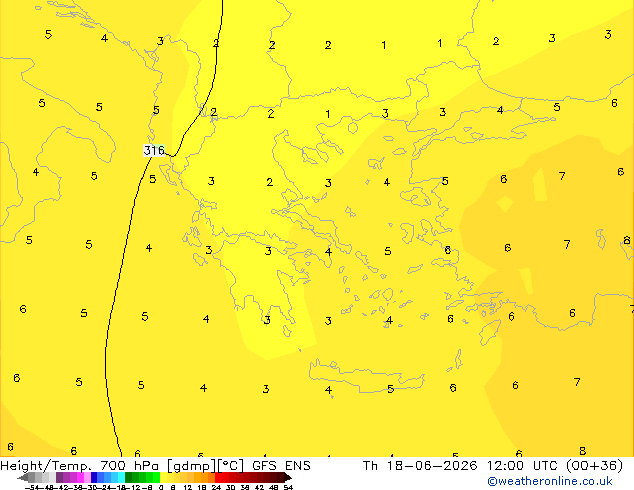Click the 'Th 18-06-2026 12:00 UTC' timestamp
The image size is (634, 490).
[461, 466]
